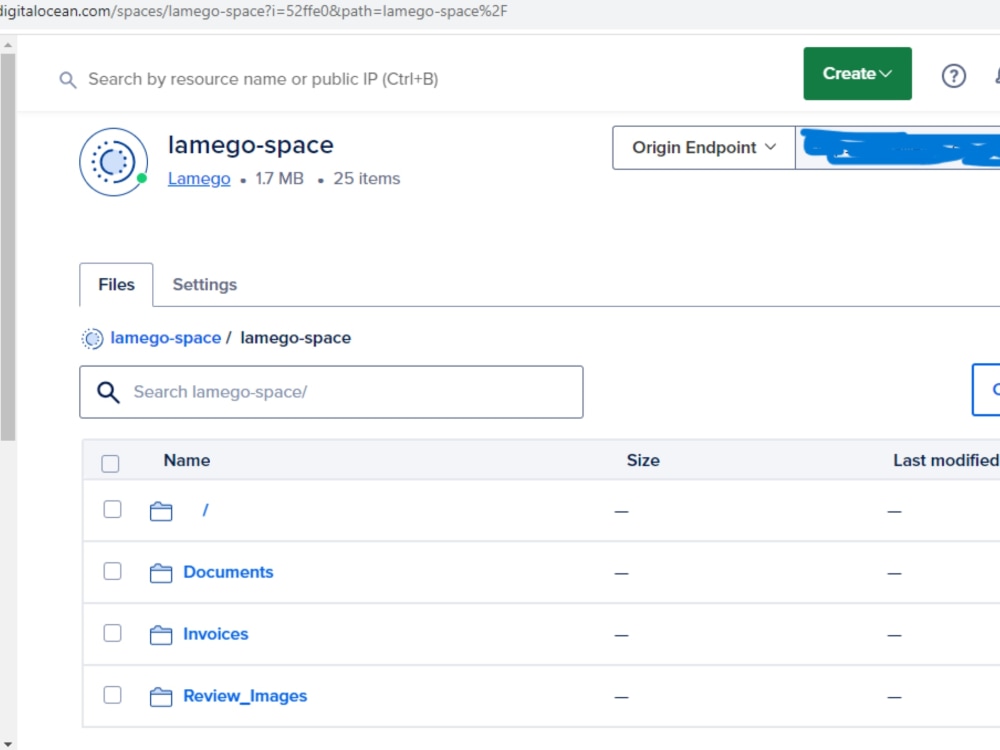Click the Search lamego-space/ input field

click(x=331, y=392)
